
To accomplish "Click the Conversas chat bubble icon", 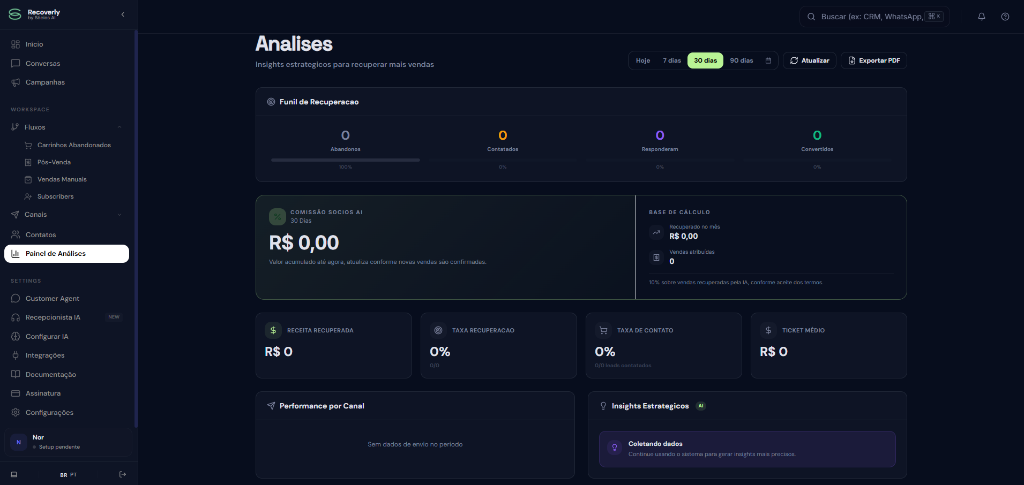I will pos(16,63).
